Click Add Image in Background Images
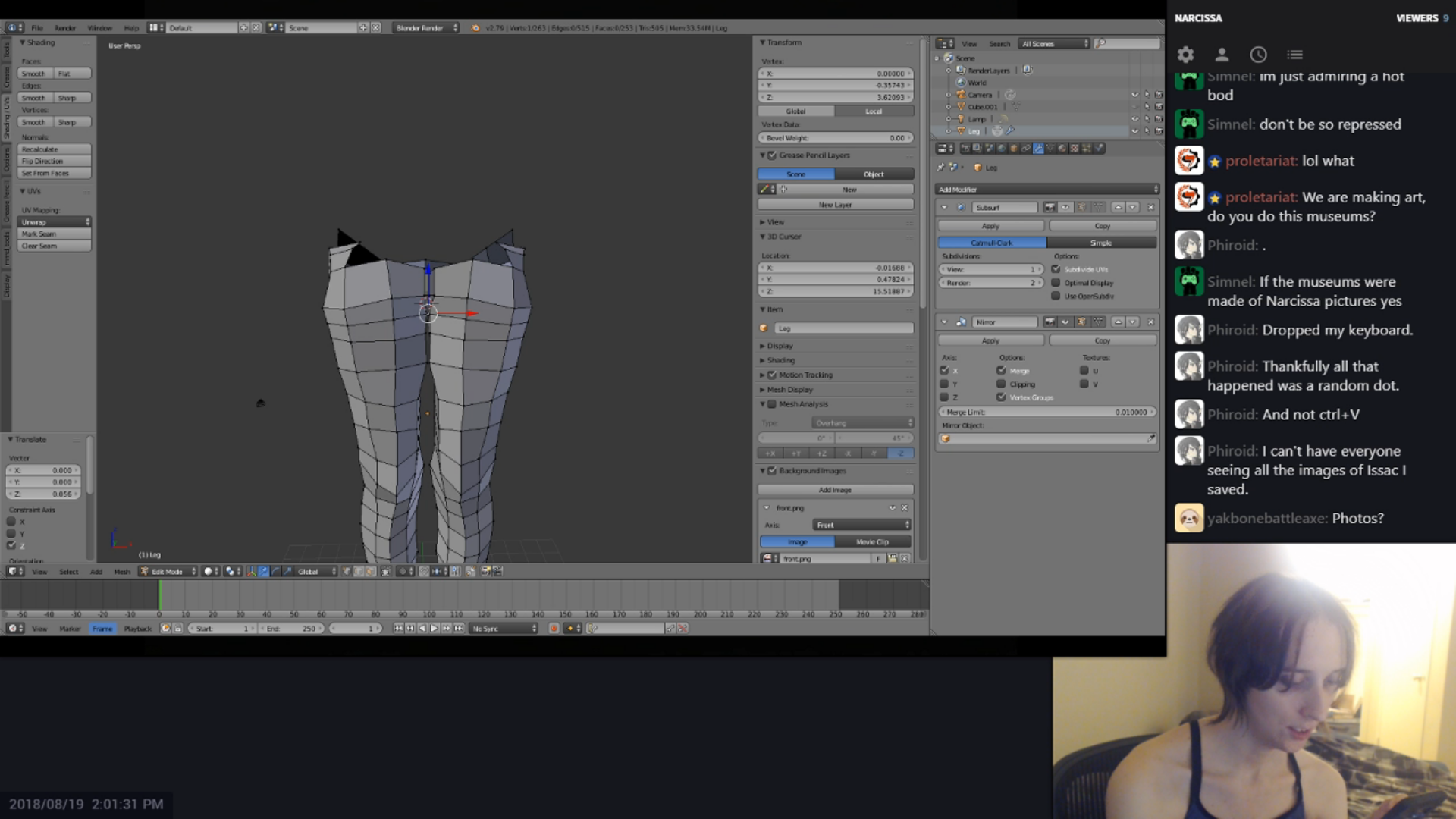 (x=836, y=490)
